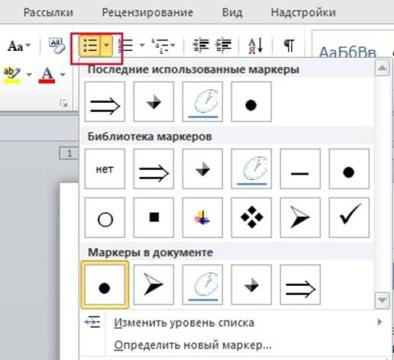The width and height of the screenshot is (394, 360).
Task: Click the Последние использованные маркеры header
Action: pyautogui.click(x=193, y=70)
